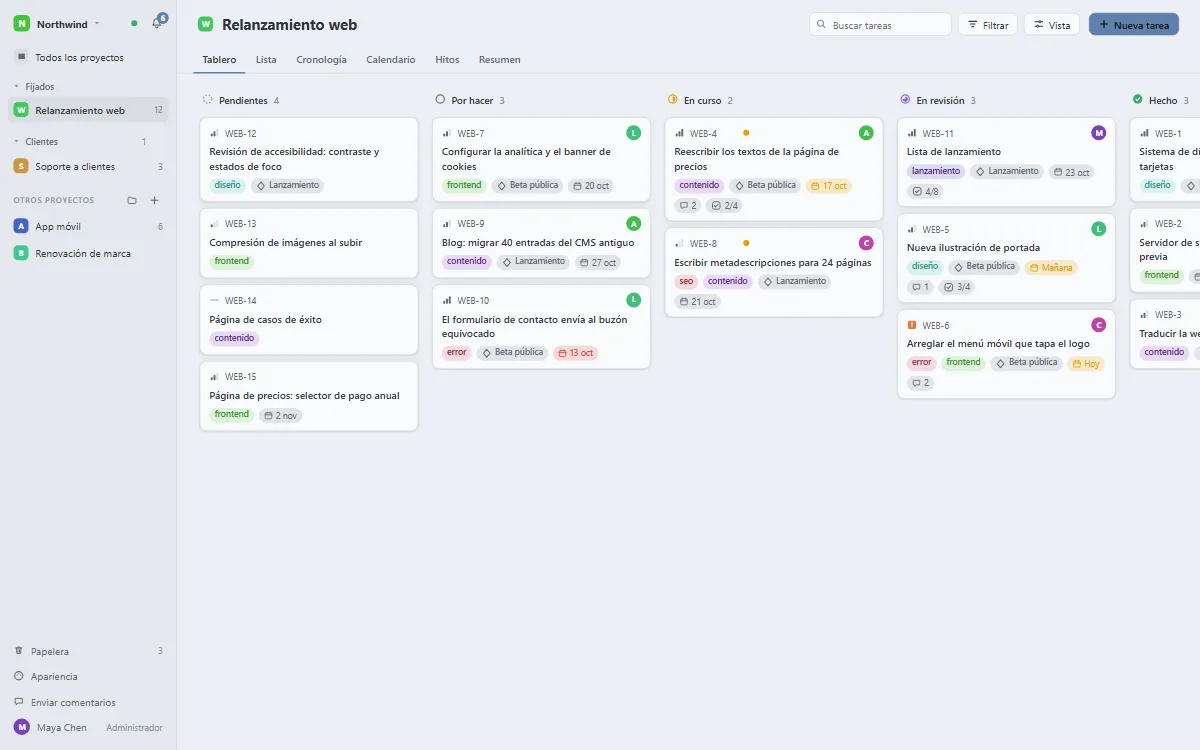Open the Northwind workspace dropdown
The width and height of the screenshot is (1200, 750).
click(58, 23)
